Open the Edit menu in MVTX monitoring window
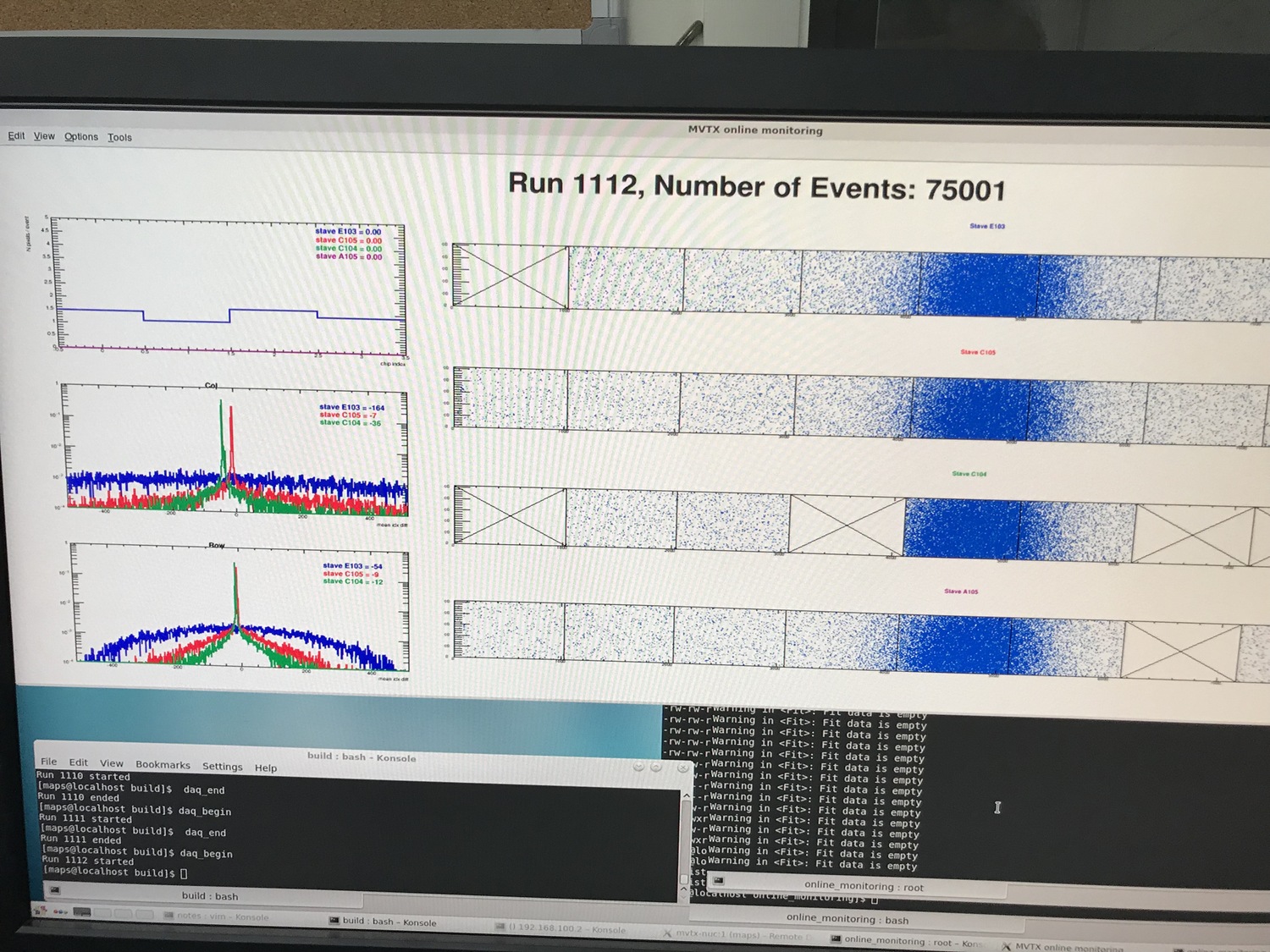 (x=16, y=135)
